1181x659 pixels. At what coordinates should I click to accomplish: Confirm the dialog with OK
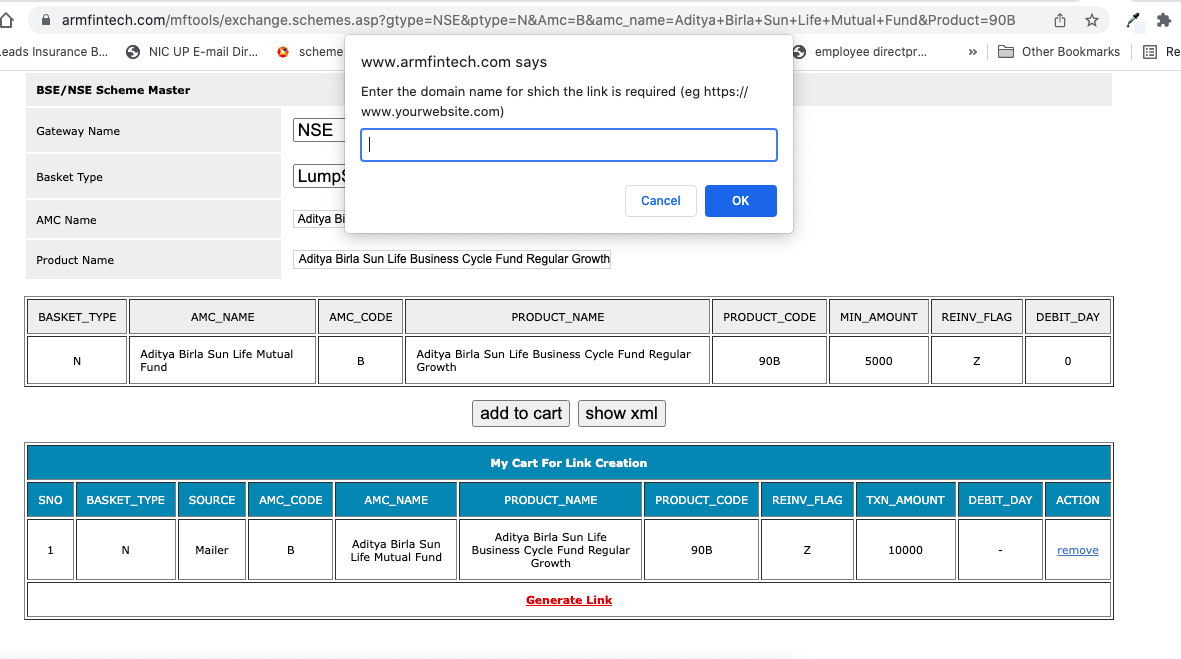[740, 201]
